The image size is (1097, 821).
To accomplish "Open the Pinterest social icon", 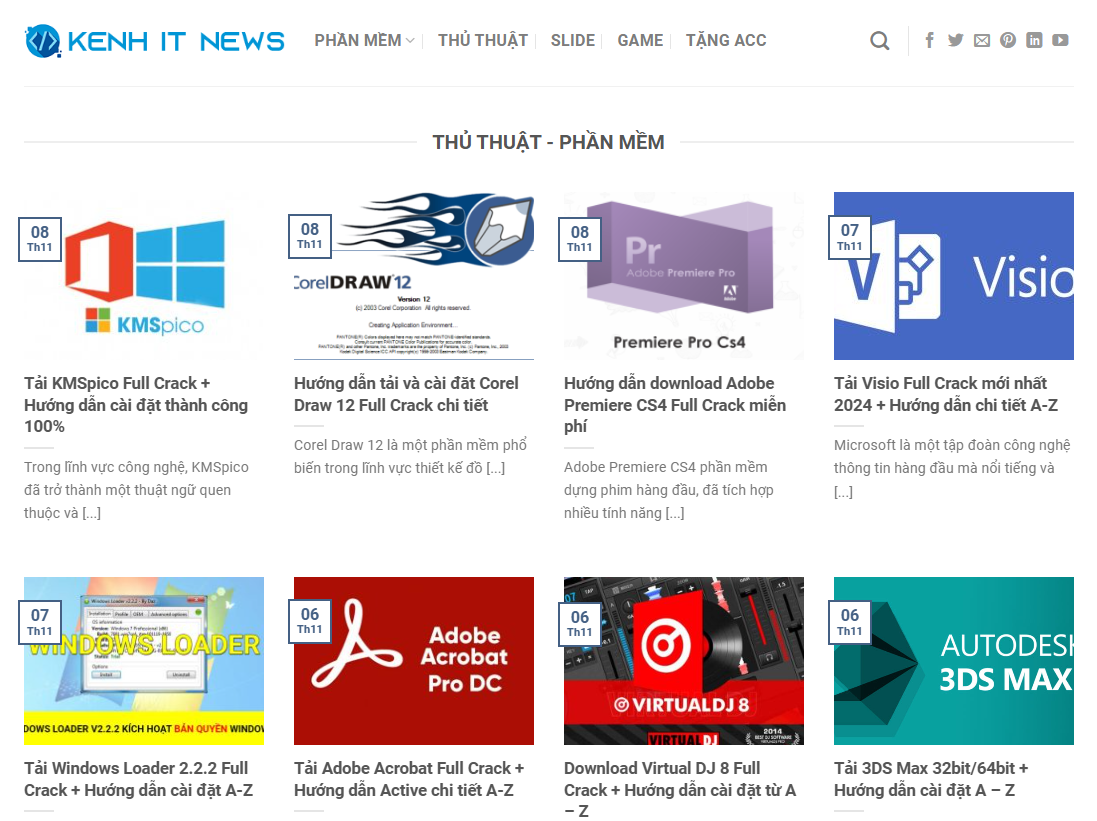I will (x=1007, y=40).
